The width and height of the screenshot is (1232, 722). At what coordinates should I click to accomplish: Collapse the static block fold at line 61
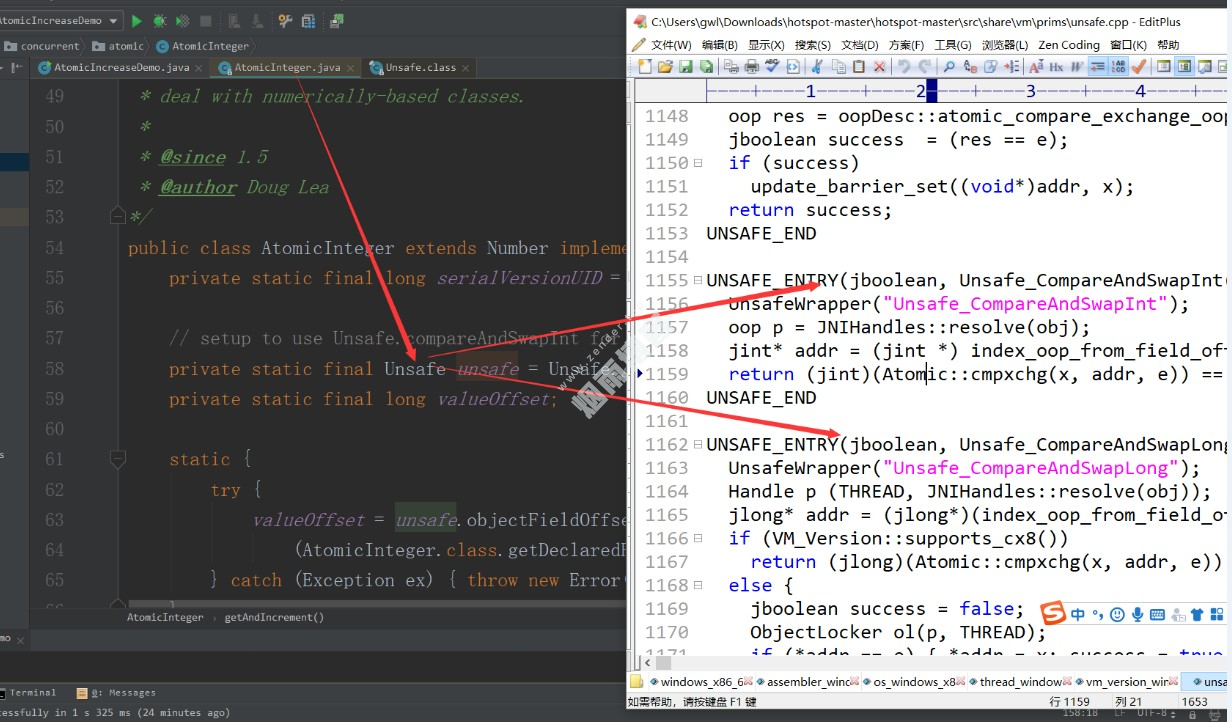pyautogui.click(x=117, y=460)
